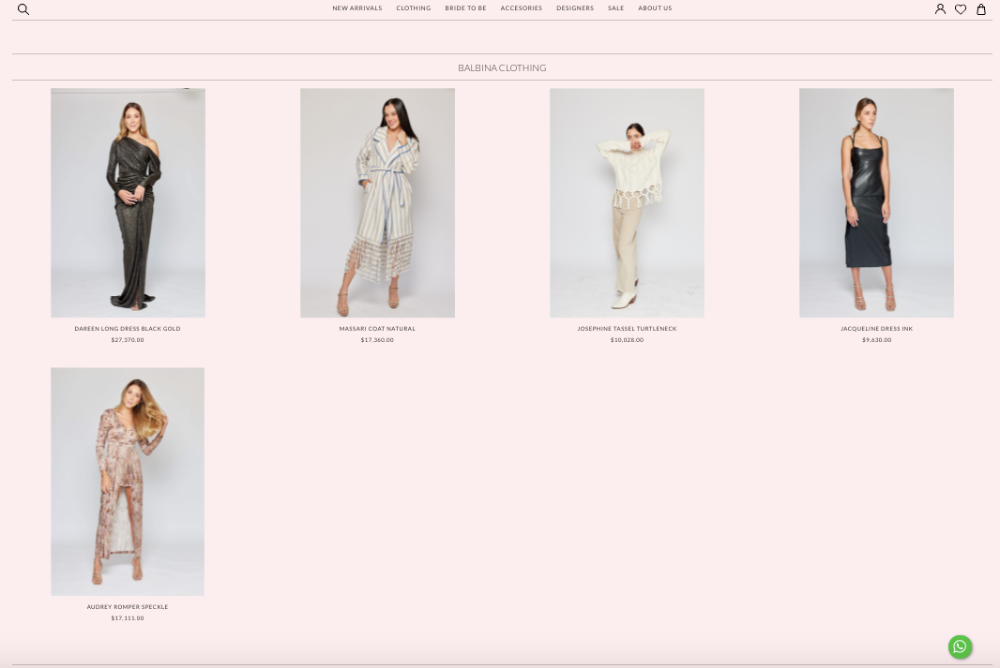This screenshot has width=1000, height=668.
Task: Open the wishlist heart icon
Action: click(x=960, y=9)
